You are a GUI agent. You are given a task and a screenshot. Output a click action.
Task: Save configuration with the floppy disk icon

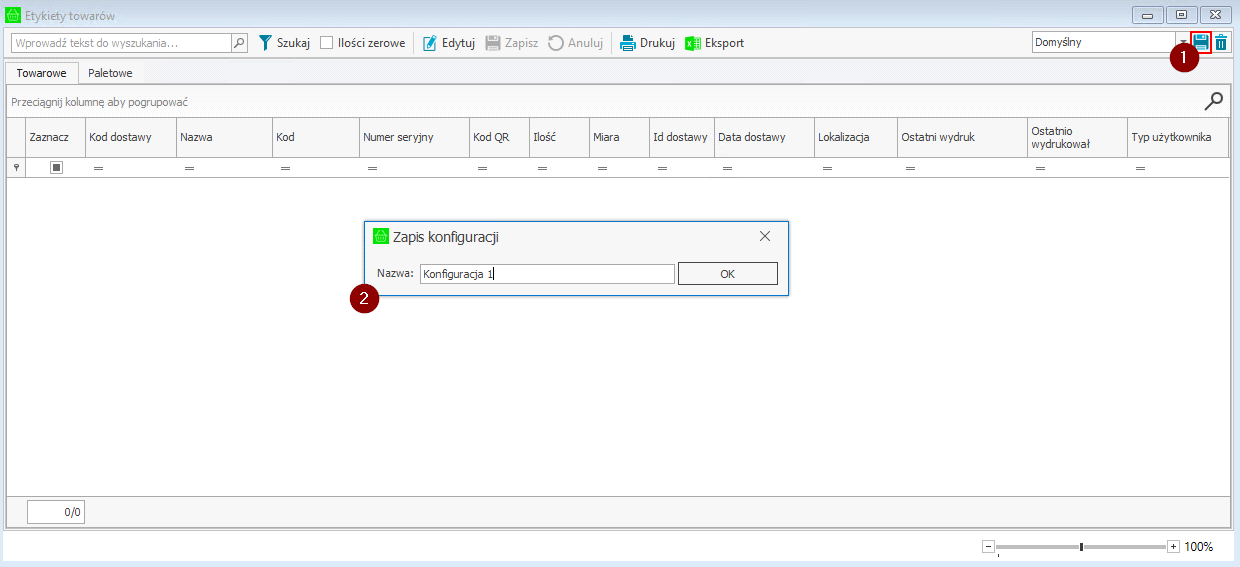pos(1201,42)
